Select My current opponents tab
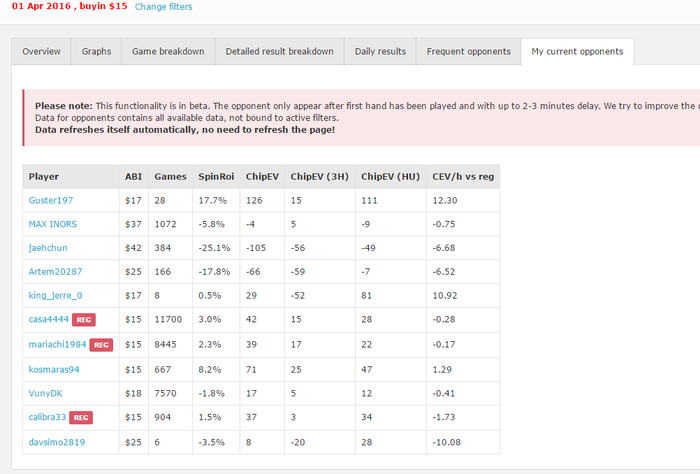Image resolution: width=700 pixels, height=474 pixels. coord(577,51)
